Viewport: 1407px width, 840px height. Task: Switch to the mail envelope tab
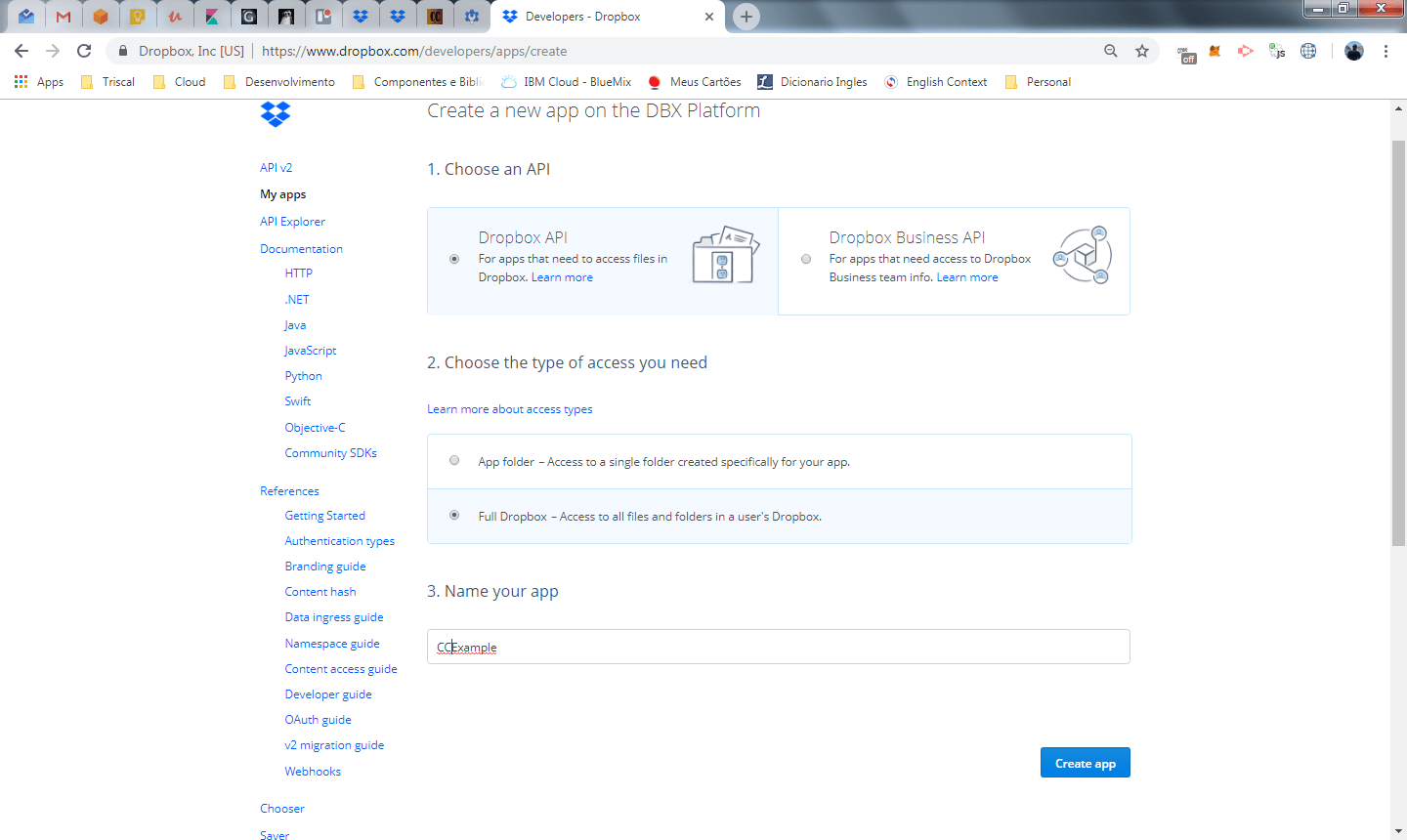[26, 17]
